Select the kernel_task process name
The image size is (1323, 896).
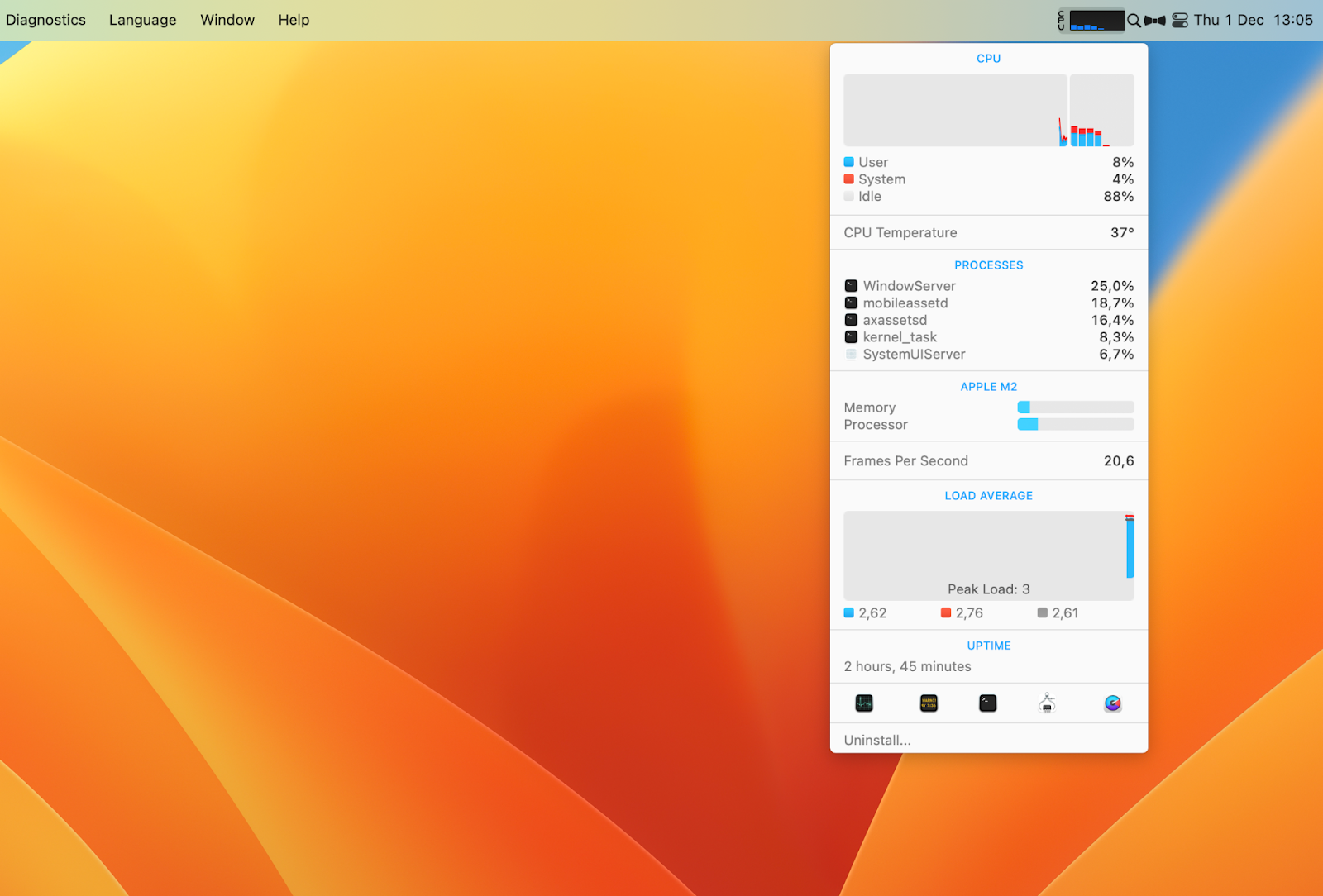pos(900,337)
